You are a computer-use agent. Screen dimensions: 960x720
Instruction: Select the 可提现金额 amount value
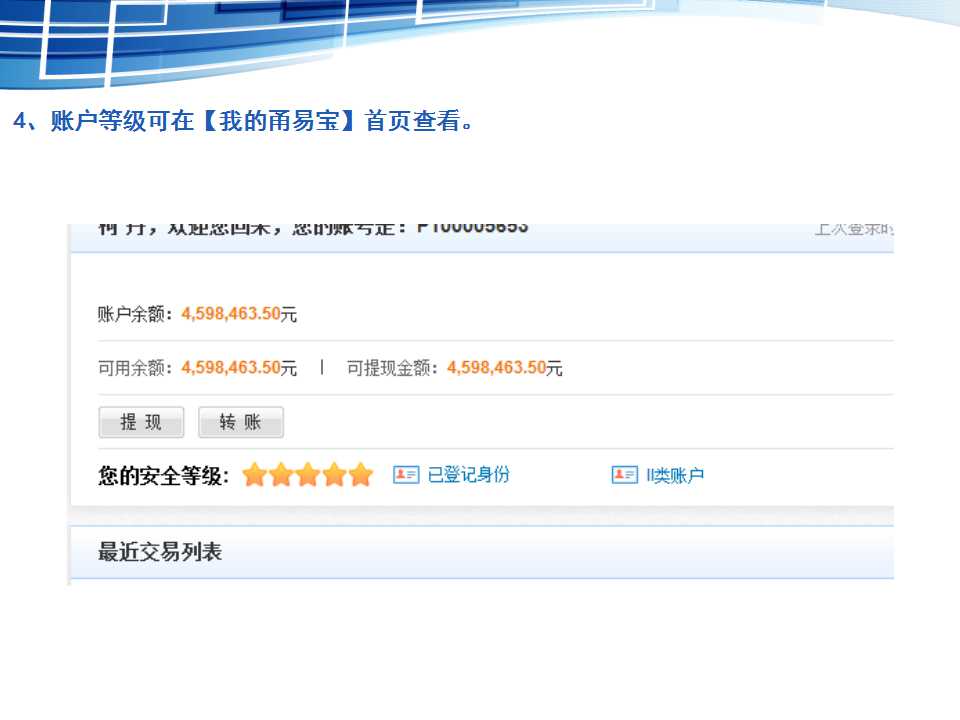pos(497,367)
